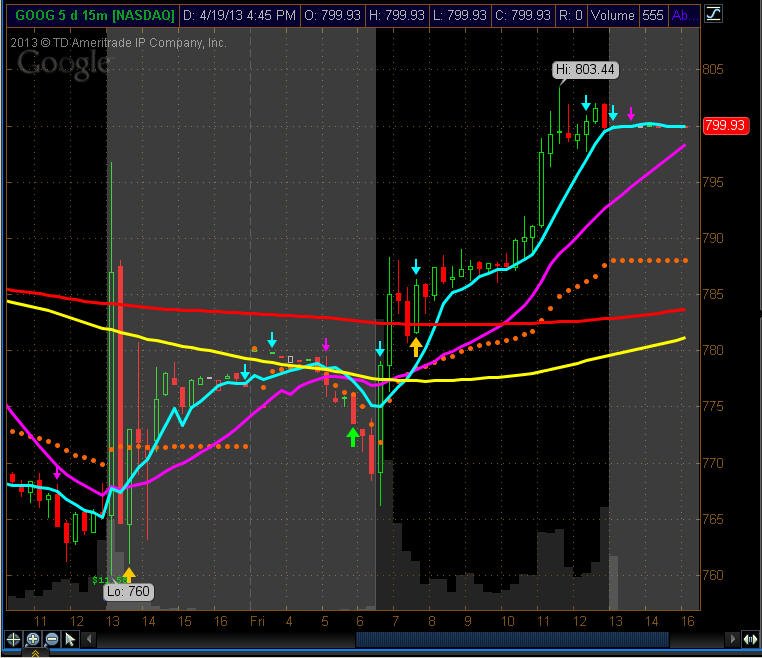Click the zoom in magnifier
Viewport: 762px width, 658px height.
(x=33, y=639)
